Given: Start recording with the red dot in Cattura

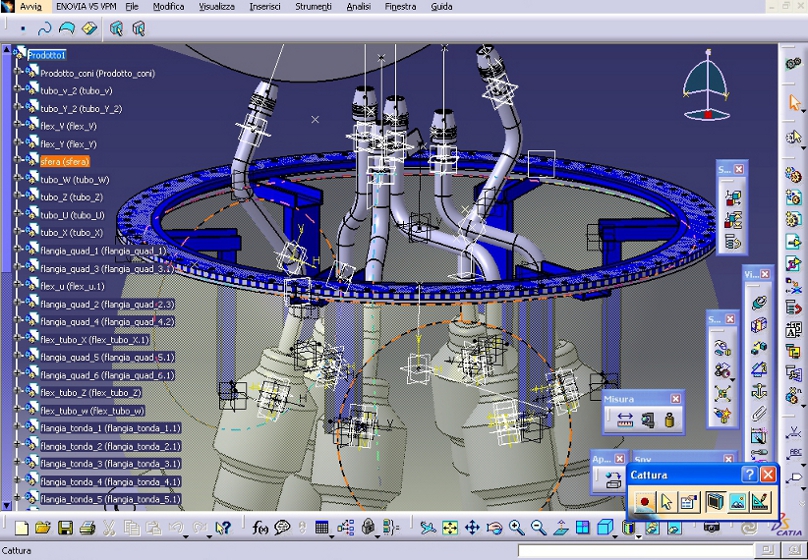Looking at the screenshot, I should pyautogui.click(x=644, y=501).
